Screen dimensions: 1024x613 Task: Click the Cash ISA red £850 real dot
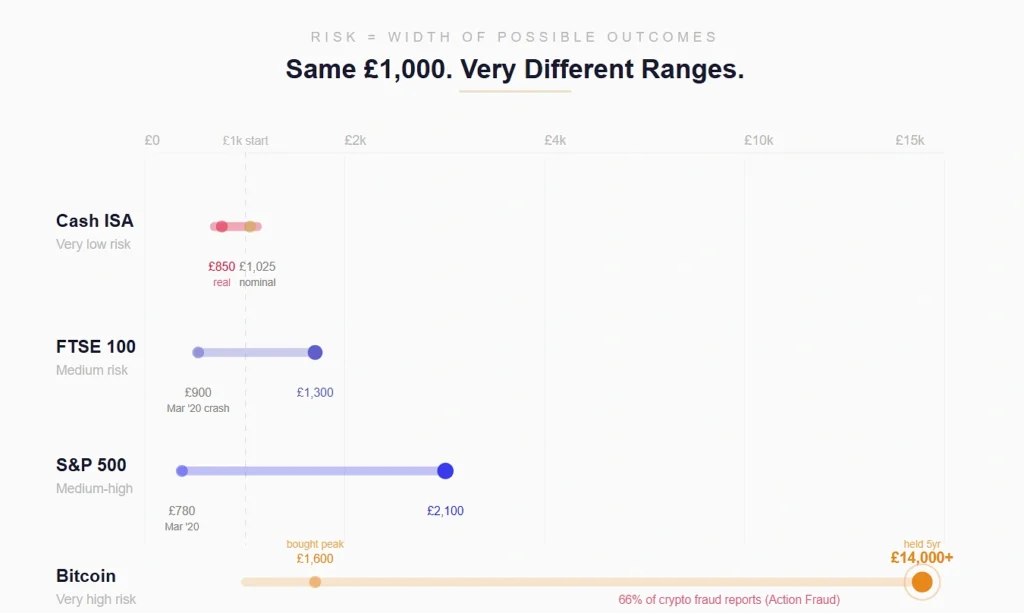(222, 226)
